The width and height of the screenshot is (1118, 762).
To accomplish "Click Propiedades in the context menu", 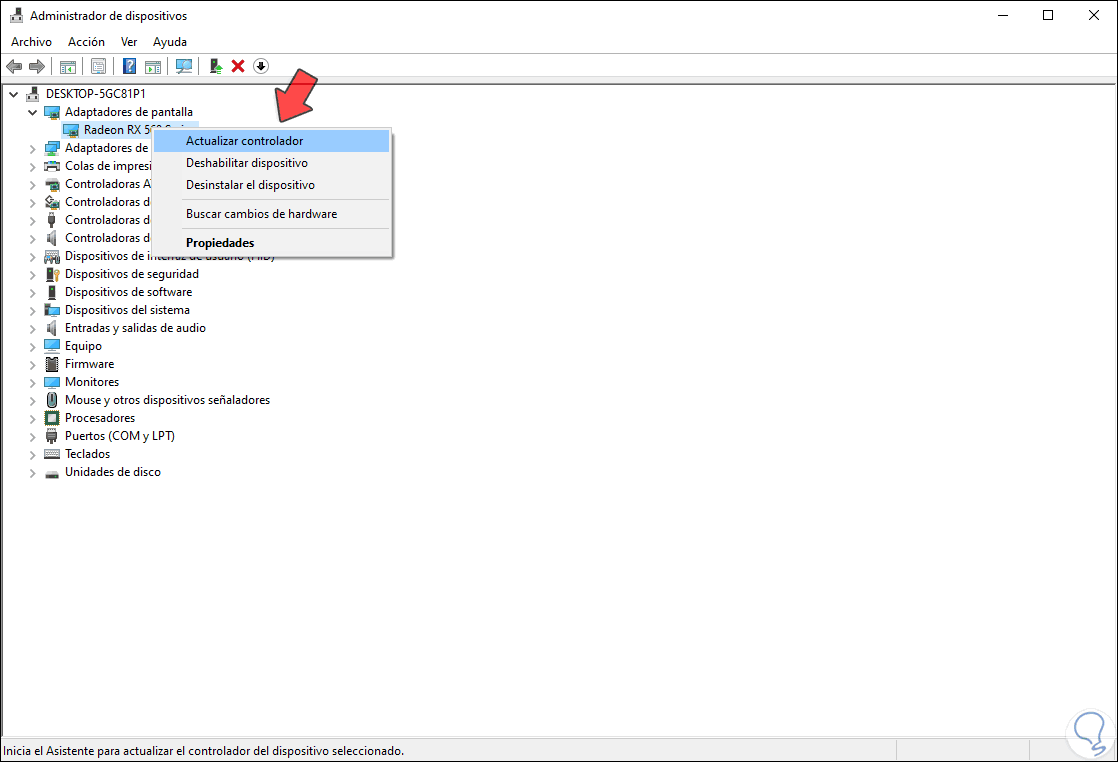I will [x=220, y=243].
